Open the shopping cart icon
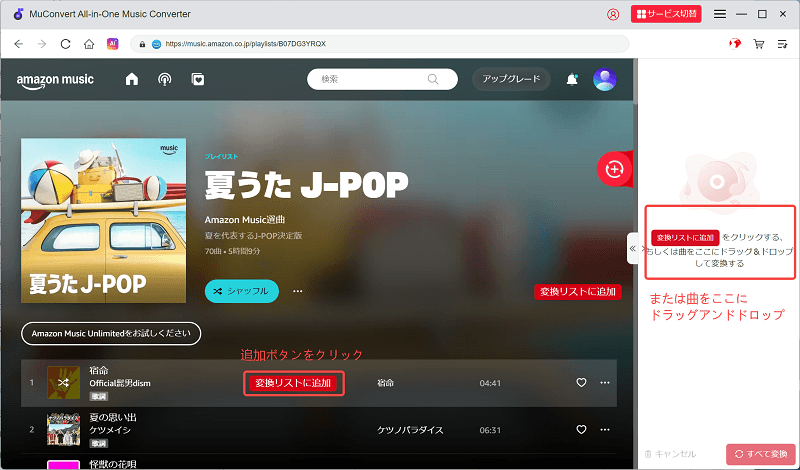 pos(759,44)
